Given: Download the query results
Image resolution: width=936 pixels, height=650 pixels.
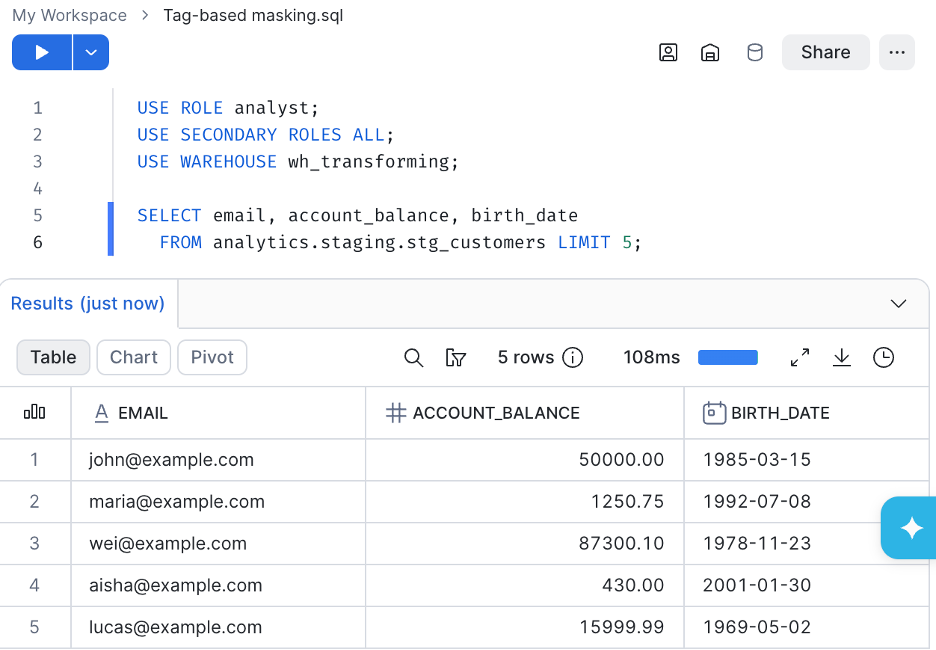Looking at the screenshot, I should coord(842,358).
